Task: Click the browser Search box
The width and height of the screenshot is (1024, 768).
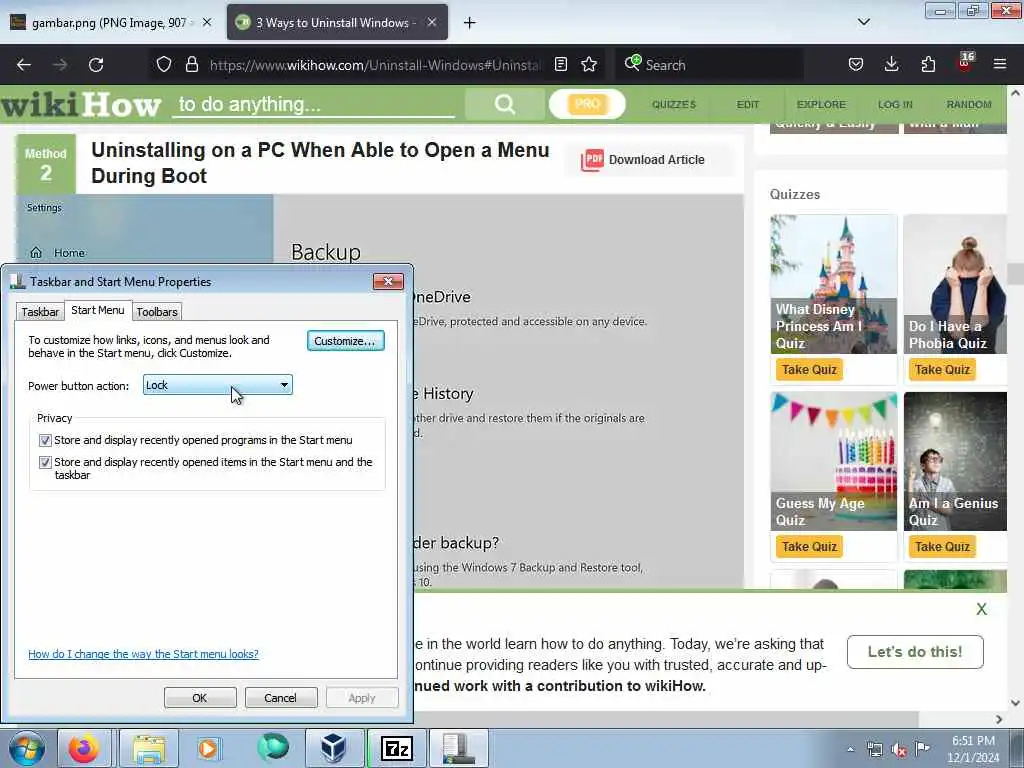Action: tap(709, 65)
